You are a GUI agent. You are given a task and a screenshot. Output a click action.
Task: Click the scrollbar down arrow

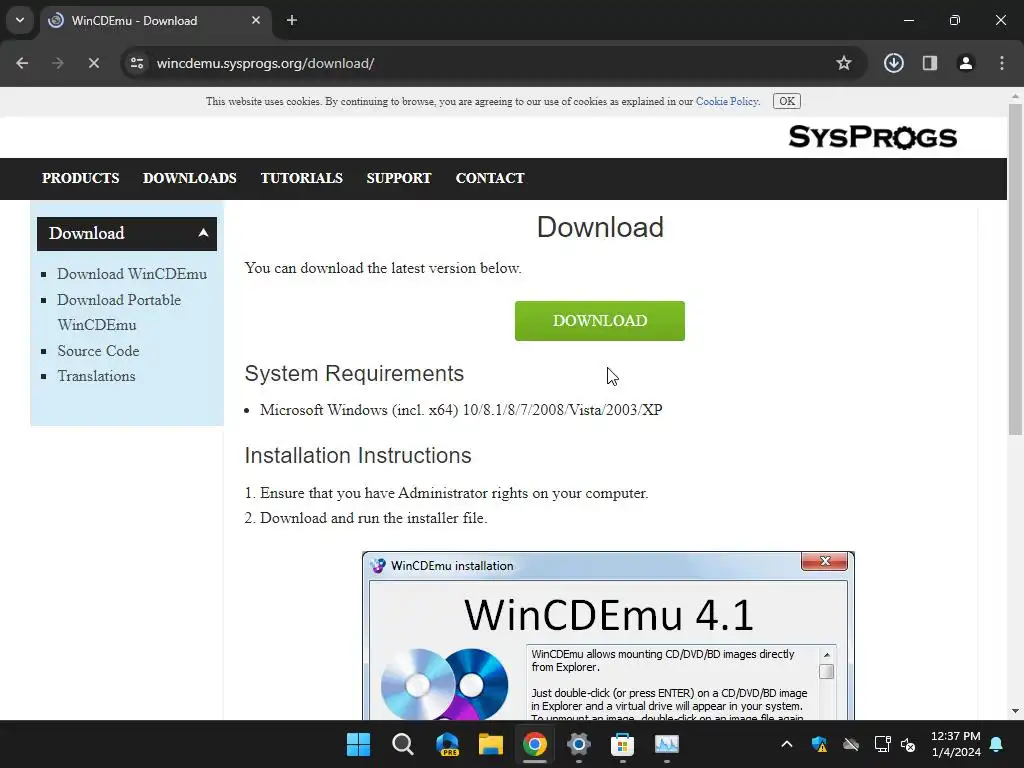point(1015,711)
